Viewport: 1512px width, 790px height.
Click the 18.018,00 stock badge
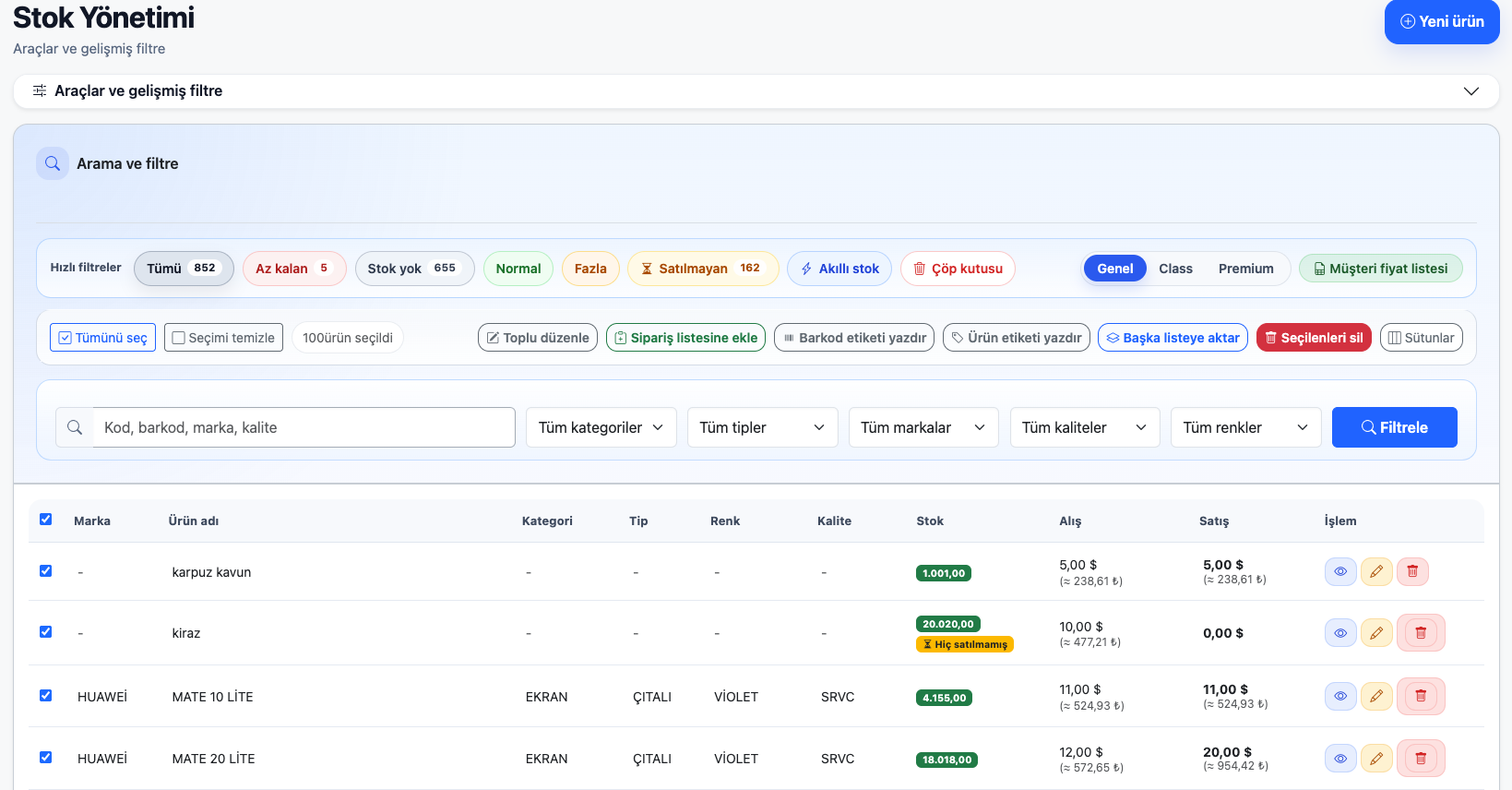click(947, 760)
